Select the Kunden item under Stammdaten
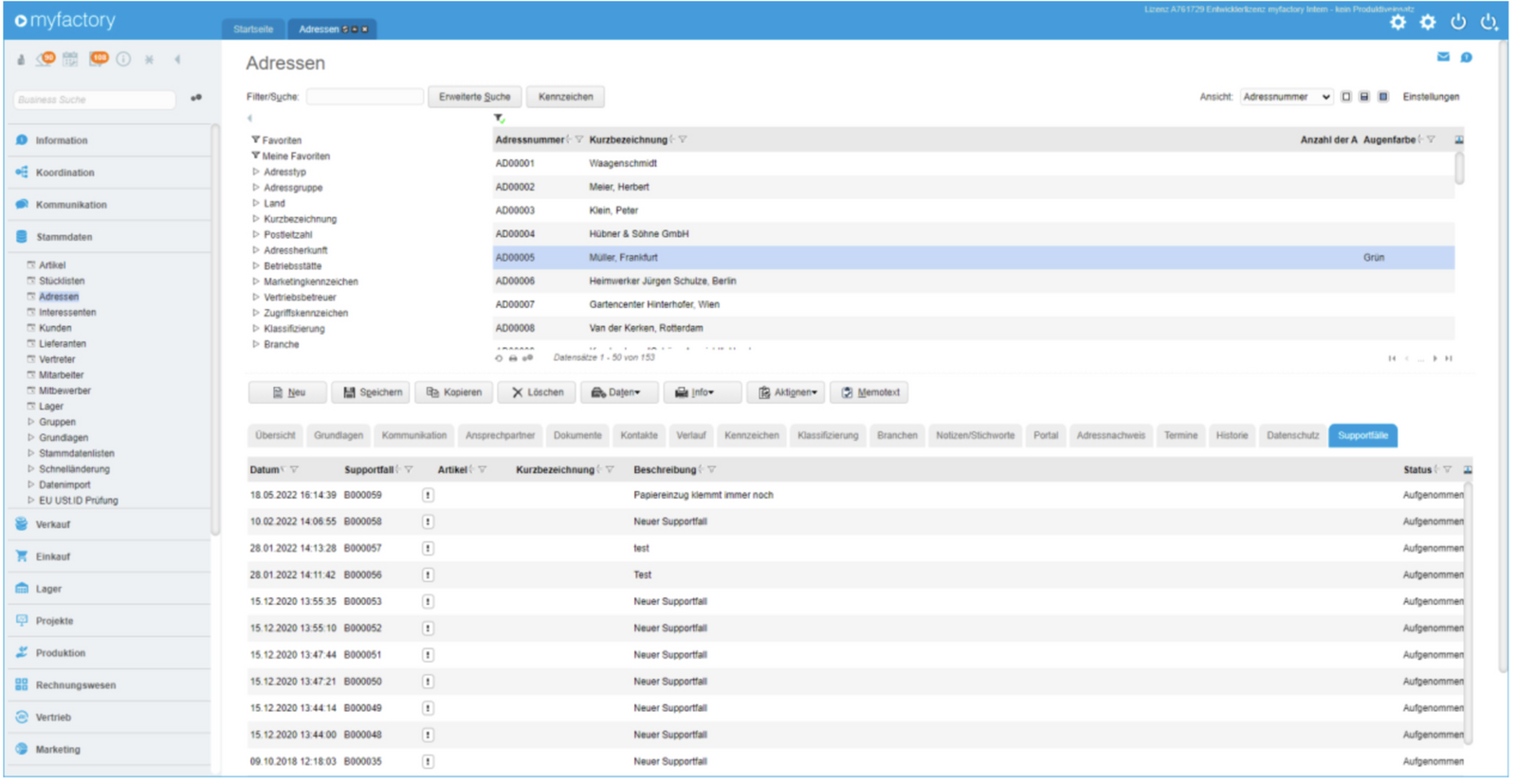This screenshot has width=1517, height=784. (x=55, y=328)
